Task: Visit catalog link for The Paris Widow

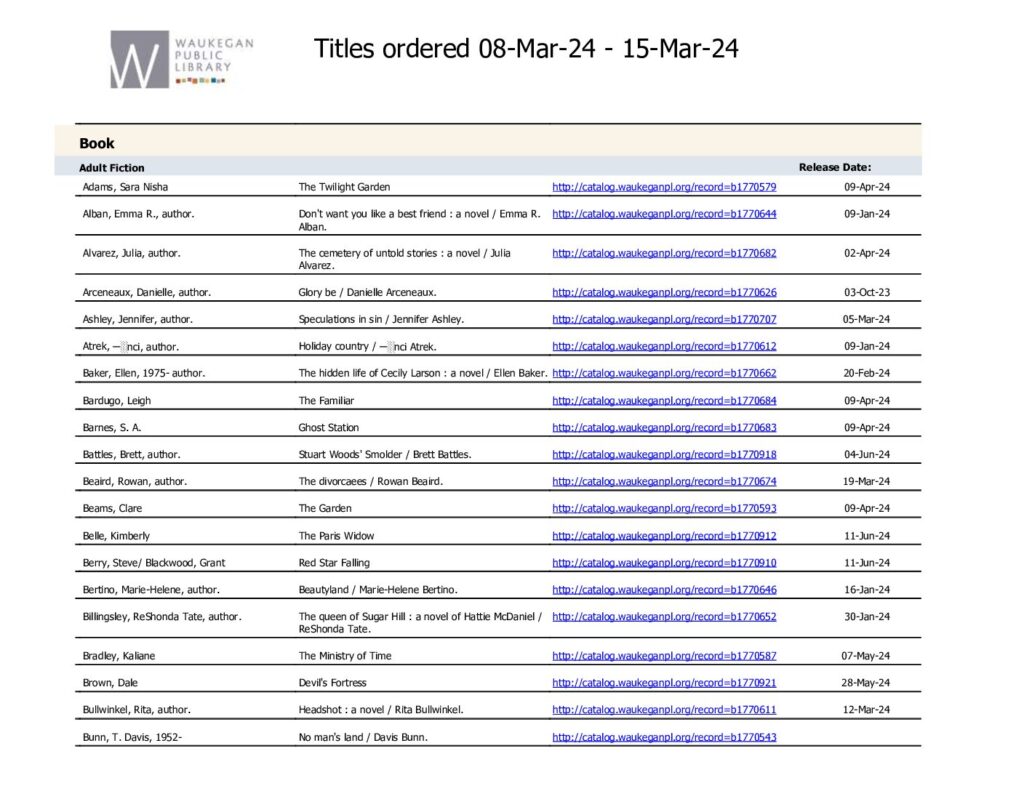Action: (x=664, y=536)
